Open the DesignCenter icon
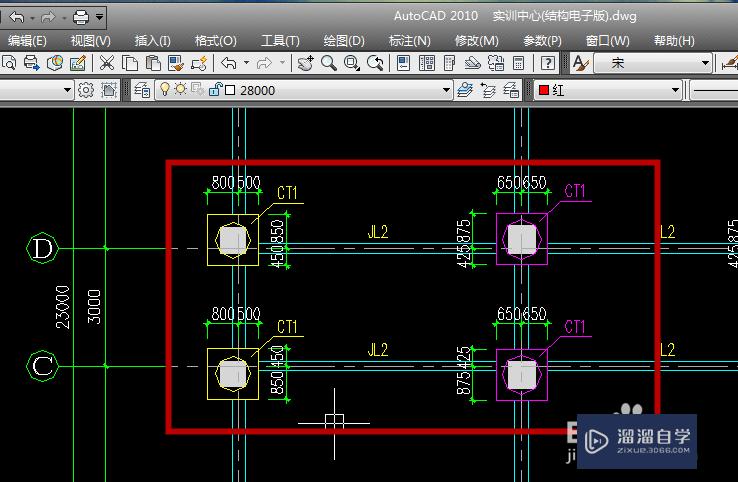 coord(427,63)
